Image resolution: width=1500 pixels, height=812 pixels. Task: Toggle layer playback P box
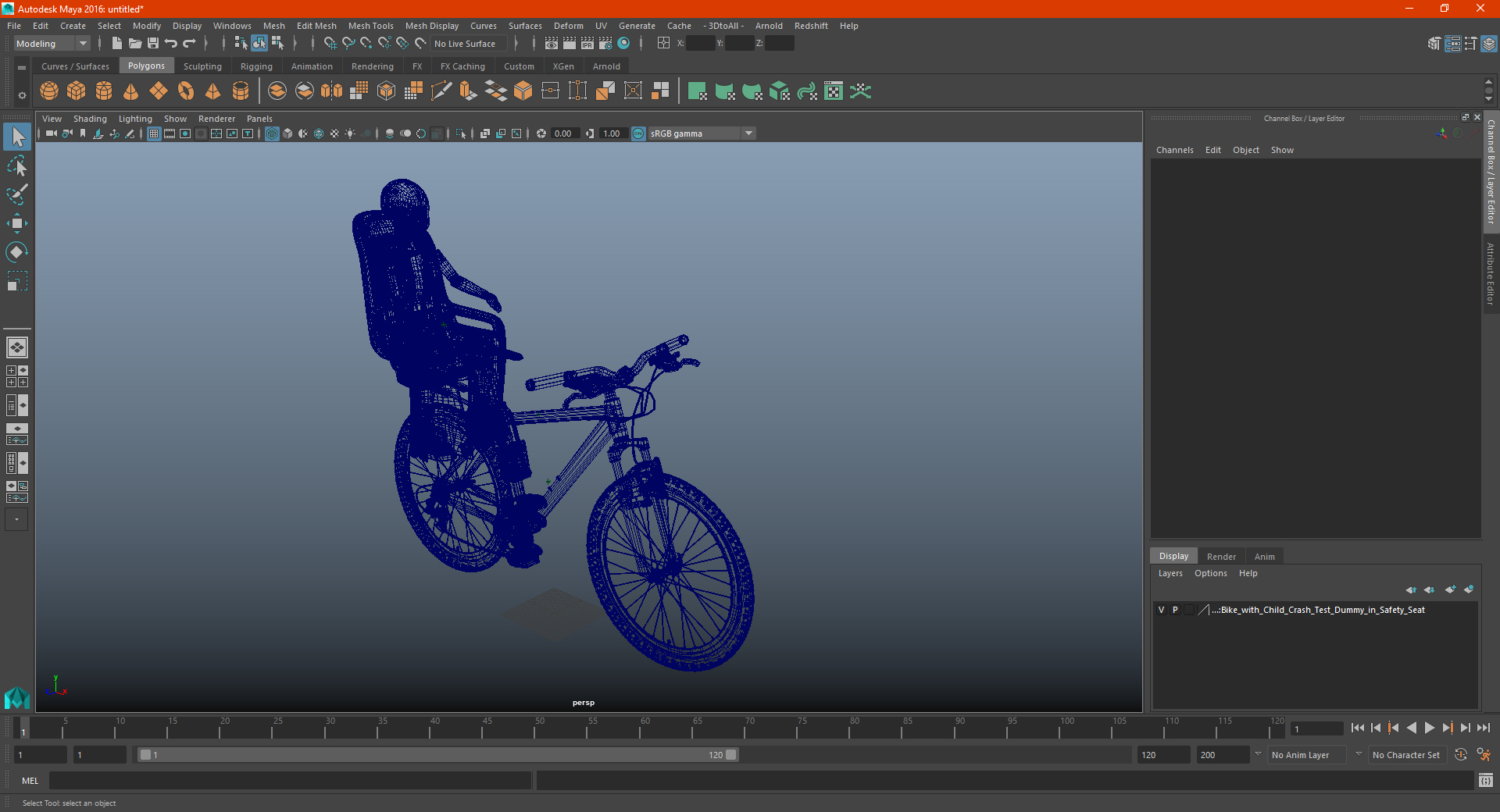pos(1175,610)
